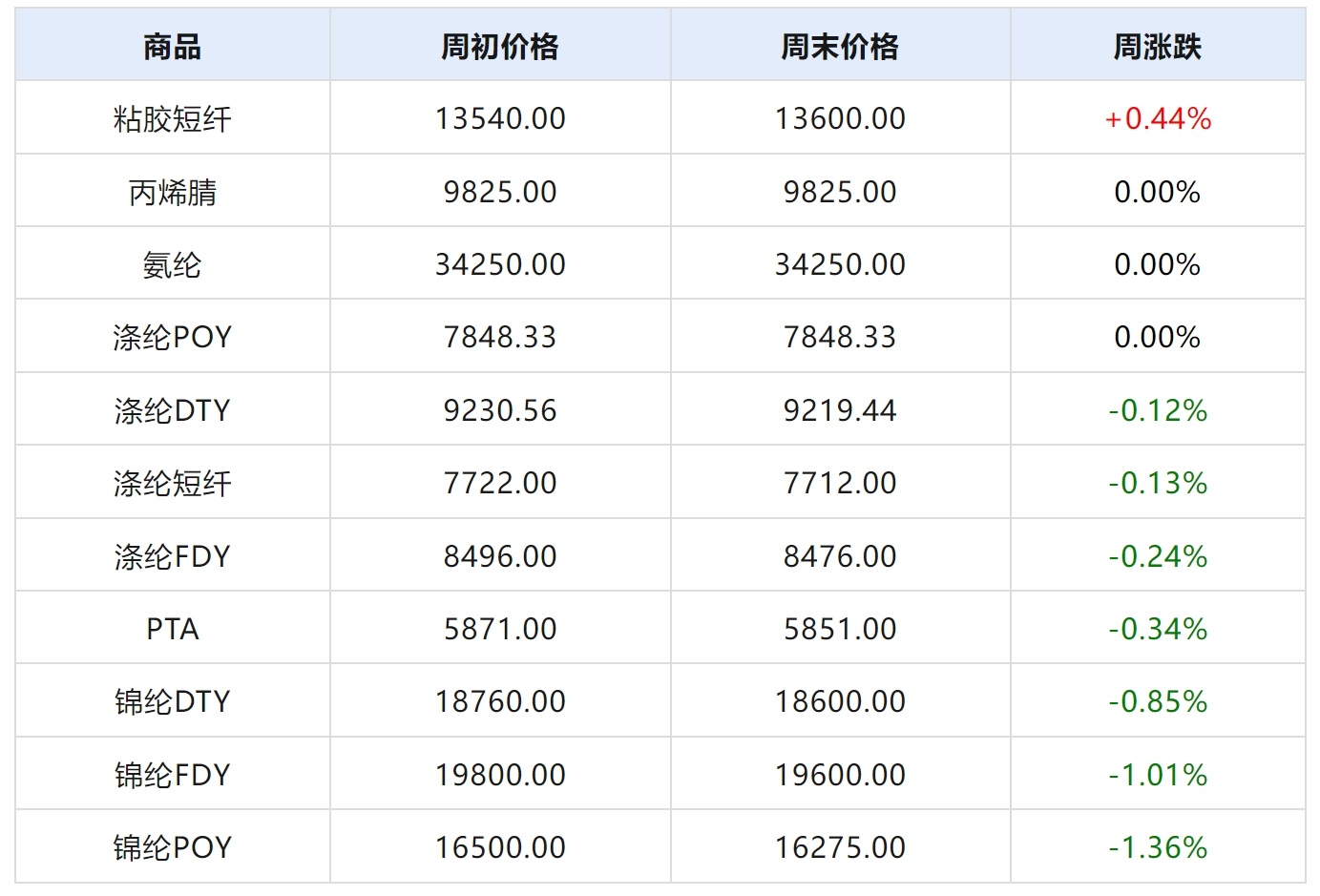Click the 涤纶DTY product cell
This screenshot has height=896, width=1320.
(172, 410)
